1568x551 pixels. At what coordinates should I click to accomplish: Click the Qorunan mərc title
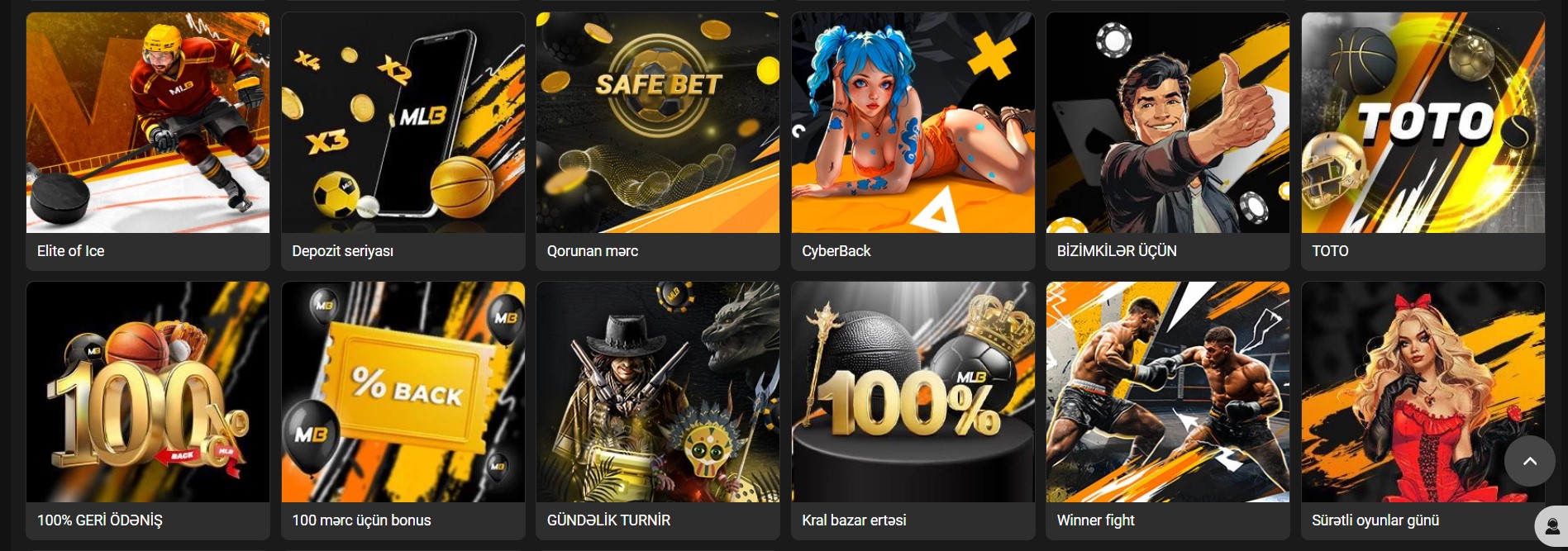pyautogui.click(x=593, y=250)
